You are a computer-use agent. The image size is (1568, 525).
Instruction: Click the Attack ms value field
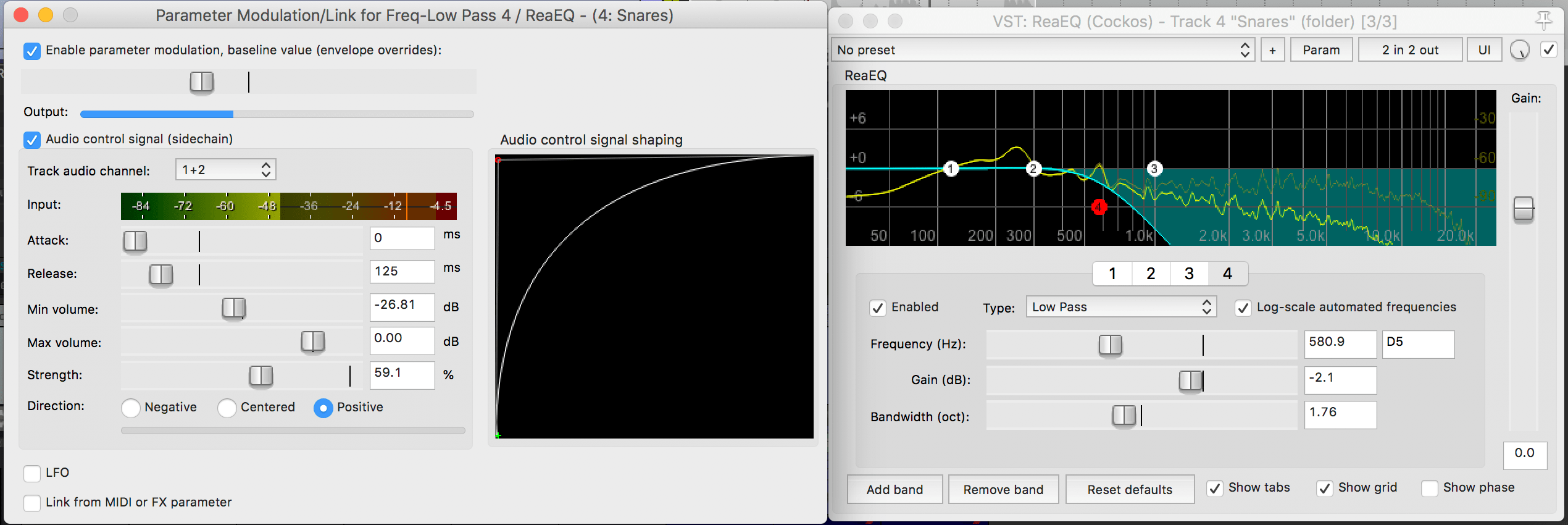click(x=402, y=238)
